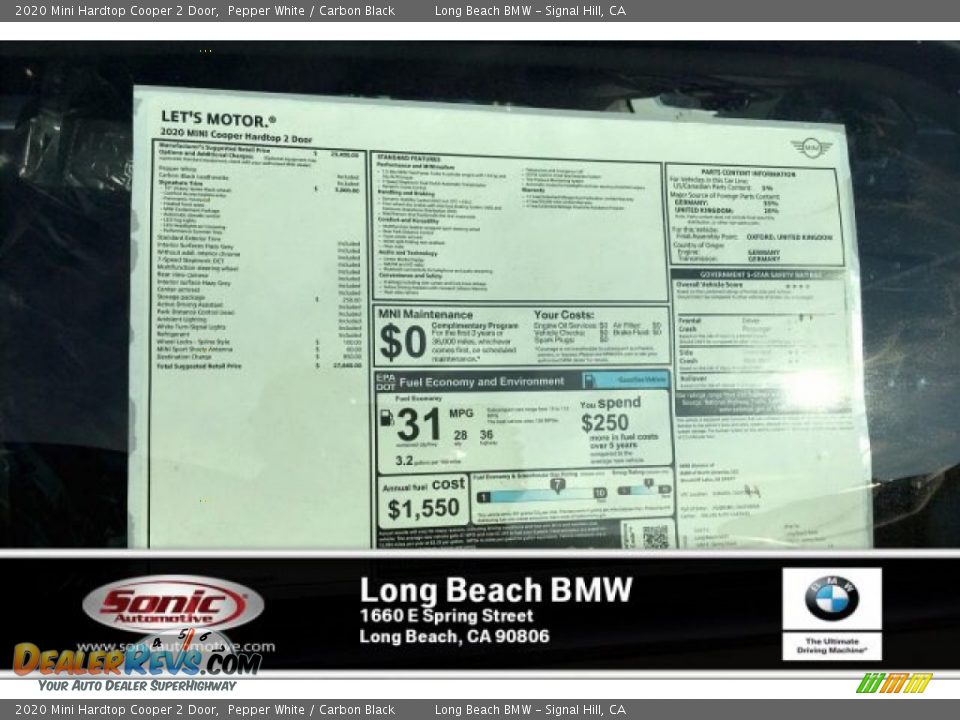The image size is (960, 720).
Task: Click the Long Beach BMW dealership name heading
Action: (x=496, y=590)
